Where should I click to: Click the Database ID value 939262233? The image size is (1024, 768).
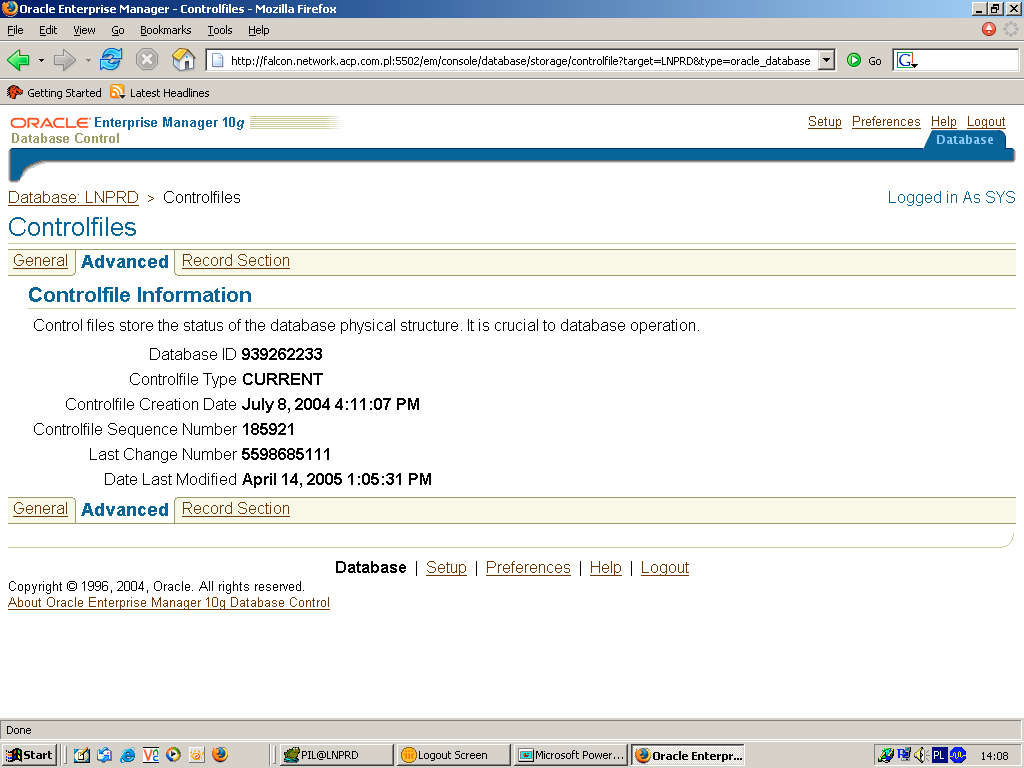[x=282, y=355]
